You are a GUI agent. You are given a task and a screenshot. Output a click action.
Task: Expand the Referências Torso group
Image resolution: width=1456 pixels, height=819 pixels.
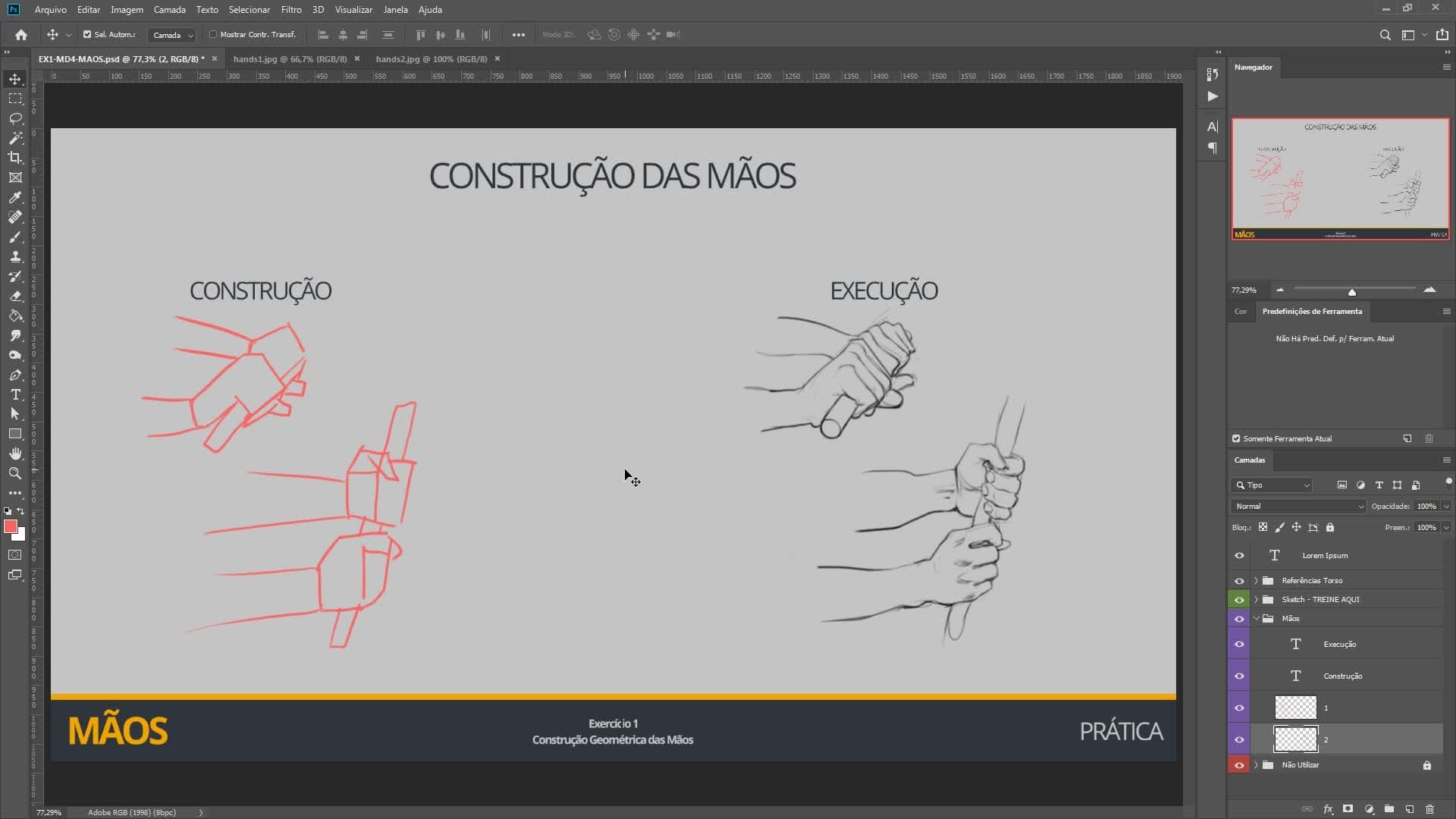coord(1256,581)
